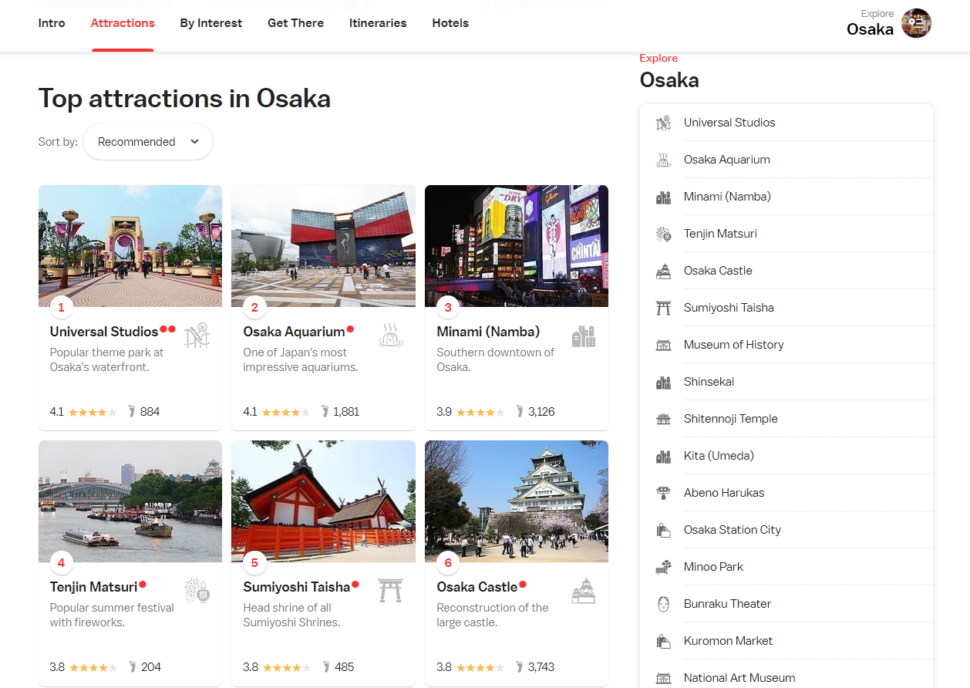Click sidebar Shitennoji Temple icon
Image resolution: width=970 pixels, height=688 pixels.
pos(663,419)
